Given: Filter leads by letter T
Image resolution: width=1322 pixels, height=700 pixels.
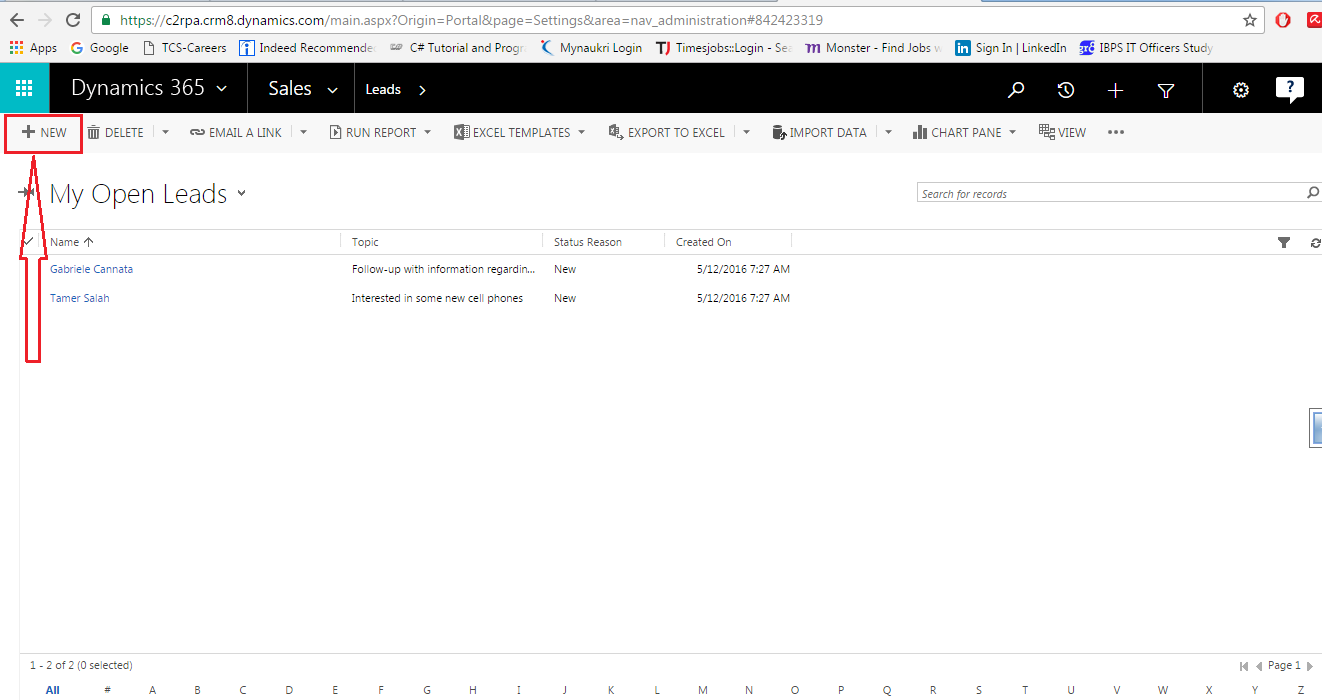Looking at the screenshot, I should (x=1025, y=690).
